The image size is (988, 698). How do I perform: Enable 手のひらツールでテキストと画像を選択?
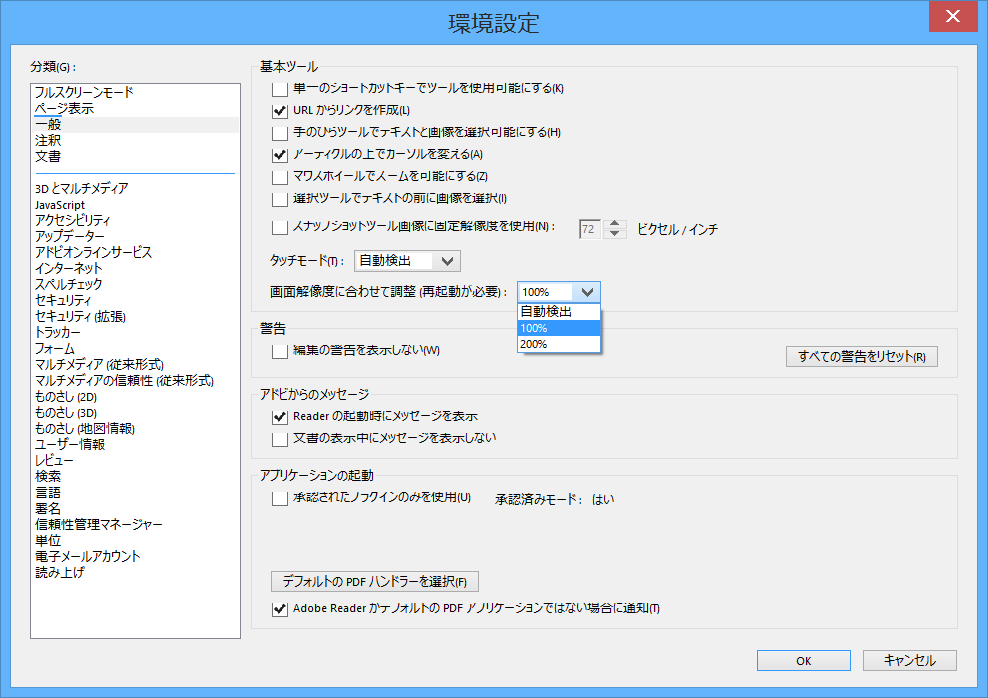(279, 132)
